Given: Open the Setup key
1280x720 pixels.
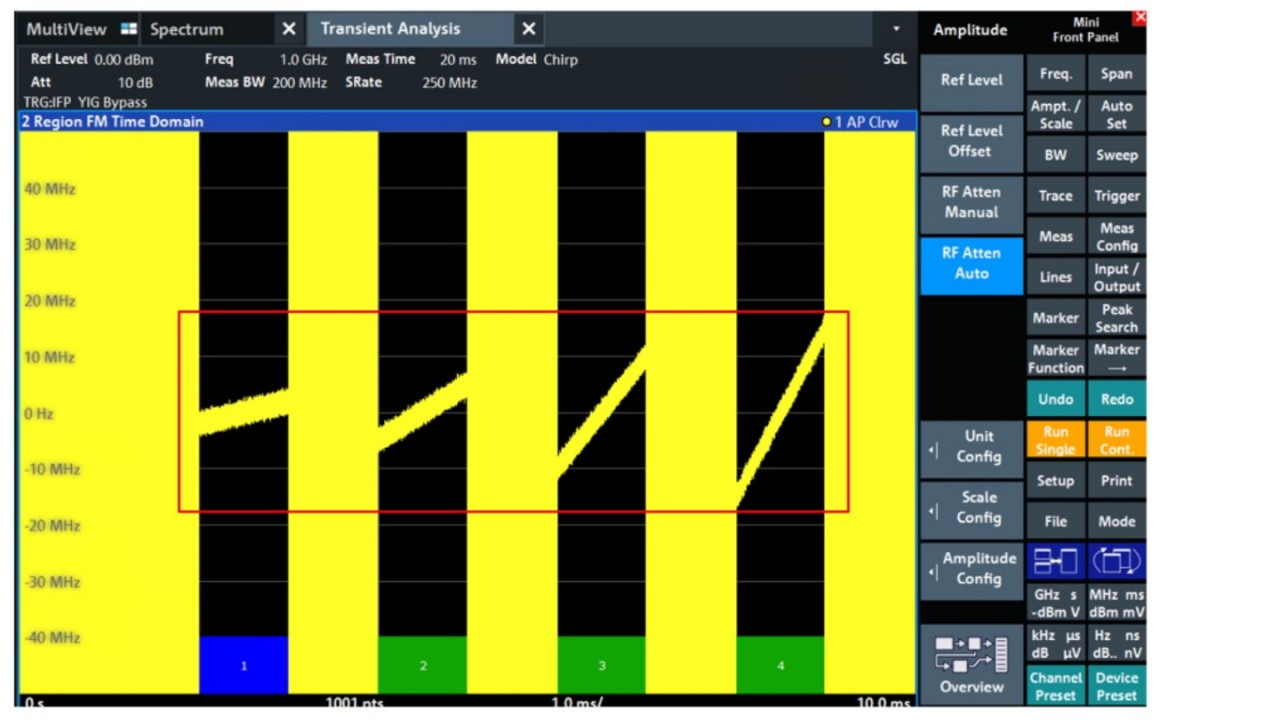Looking at the screenshot, I should pyautogui.click(x=1055, y=480).
